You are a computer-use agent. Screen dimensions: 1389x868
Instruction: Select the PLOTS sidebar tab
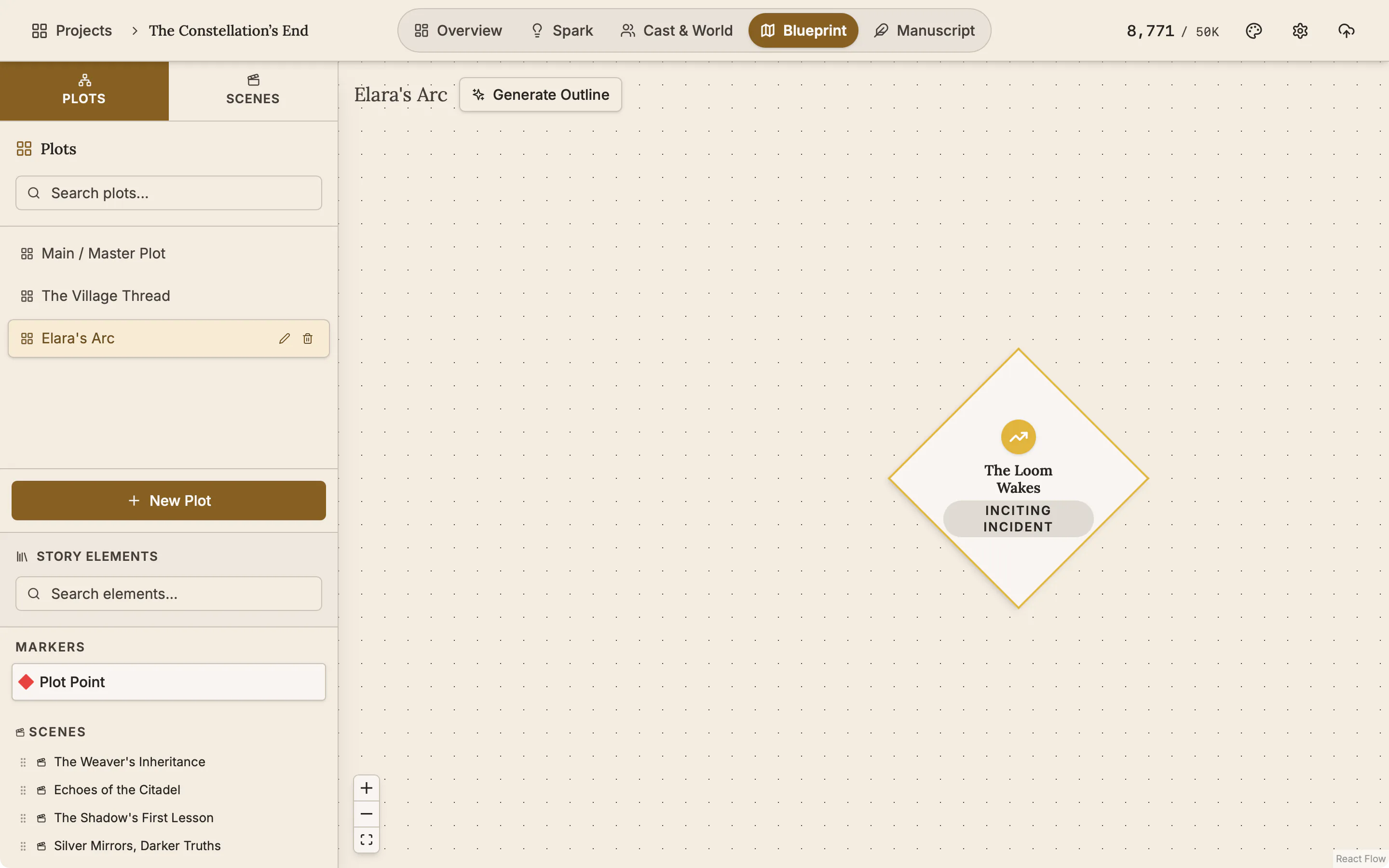(x=84, y=91)
